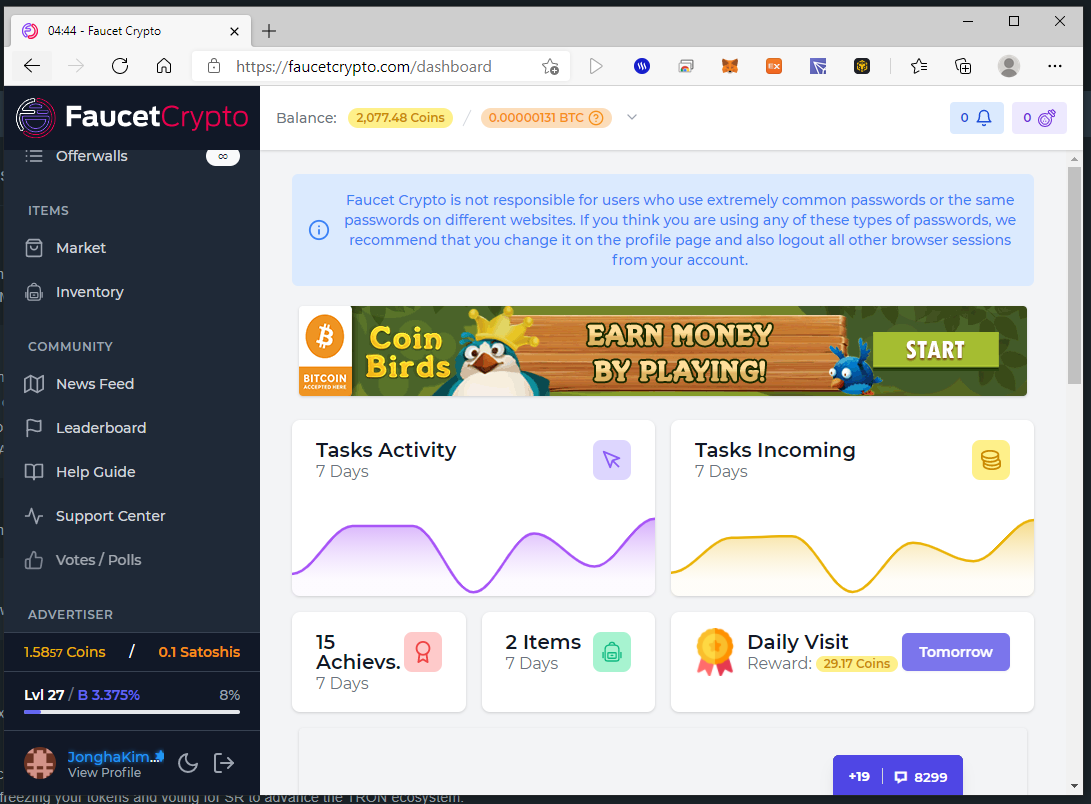The image size is (1091, 804).
Task: Open the blue circular extension icon
Action: (642, 66)
